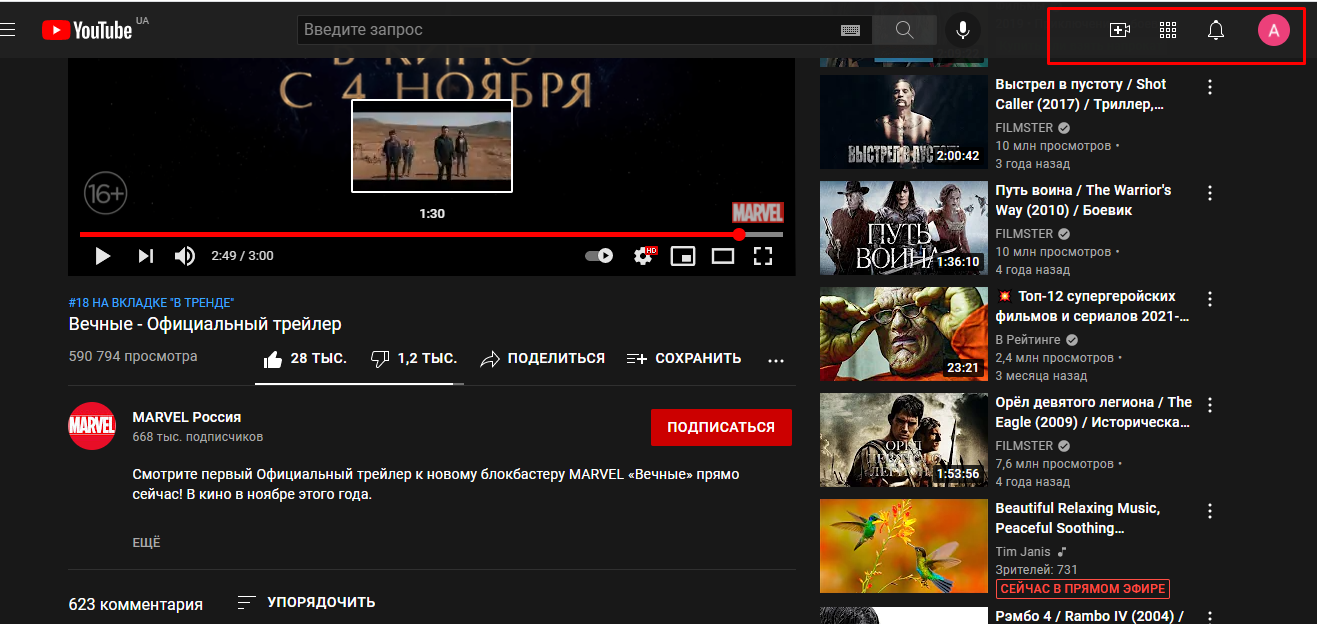The image size is (1317, 624).
Task: Open options menu for Выстрел в пустоту
Action: click(x=1210, y=87)
